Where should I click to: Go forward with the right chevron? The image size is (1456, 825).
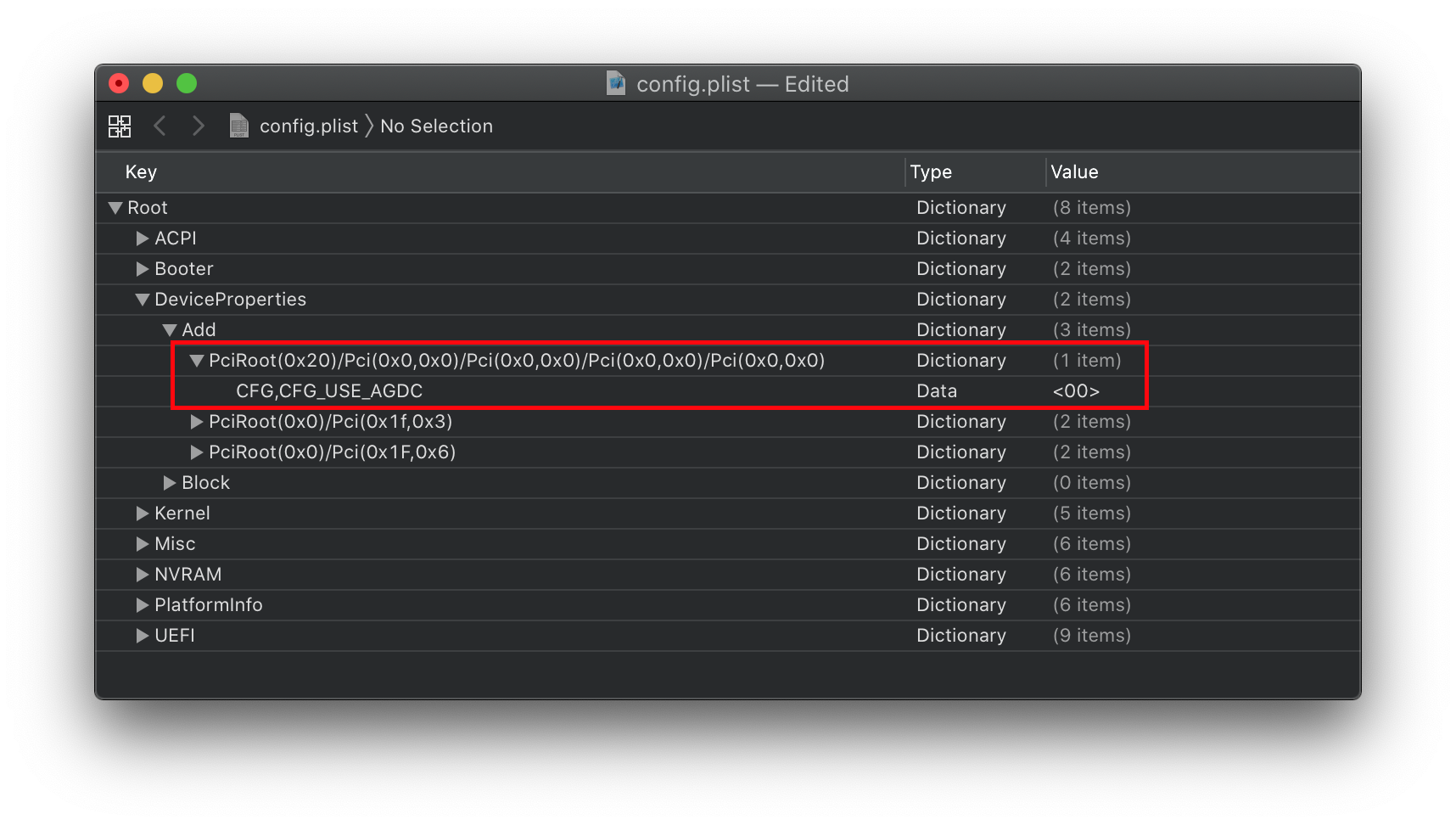pyautogui.click(x=199, y=126)
